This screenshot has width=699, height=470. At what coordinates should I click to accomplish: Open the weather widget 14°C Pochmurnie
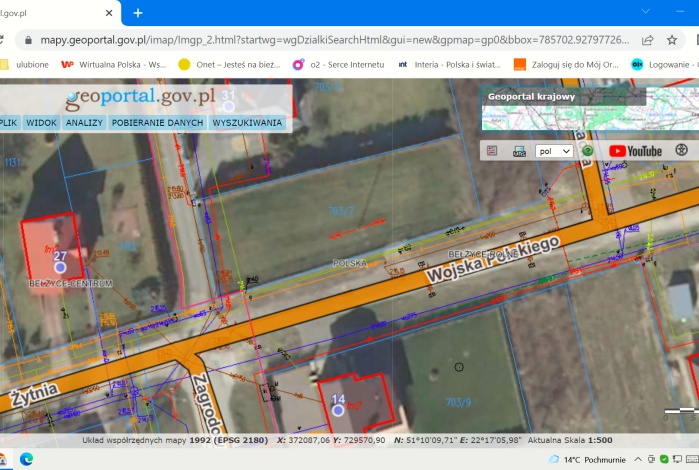click(x=587, y=459)
